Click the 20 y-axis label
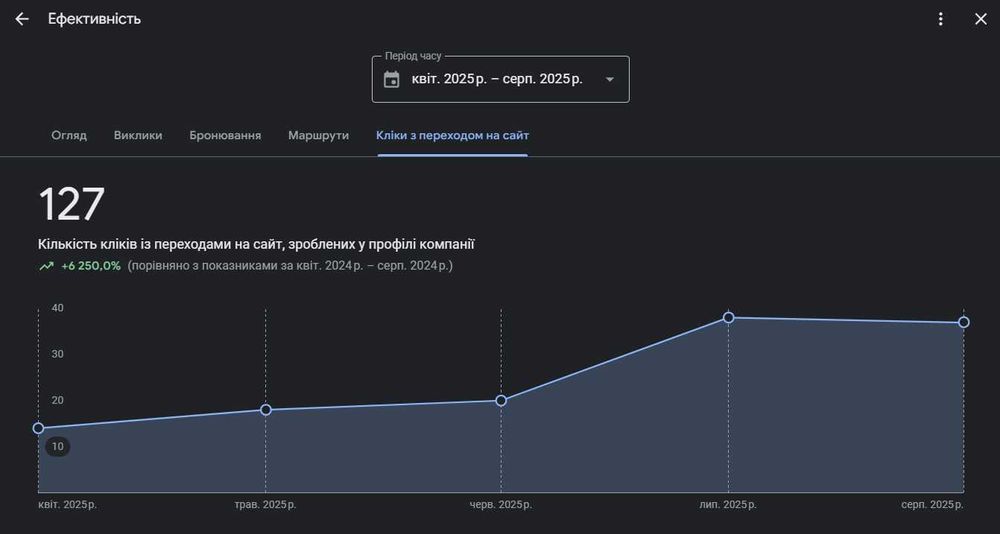Screen dimensions: 1000x534 (x=58, y=400)
